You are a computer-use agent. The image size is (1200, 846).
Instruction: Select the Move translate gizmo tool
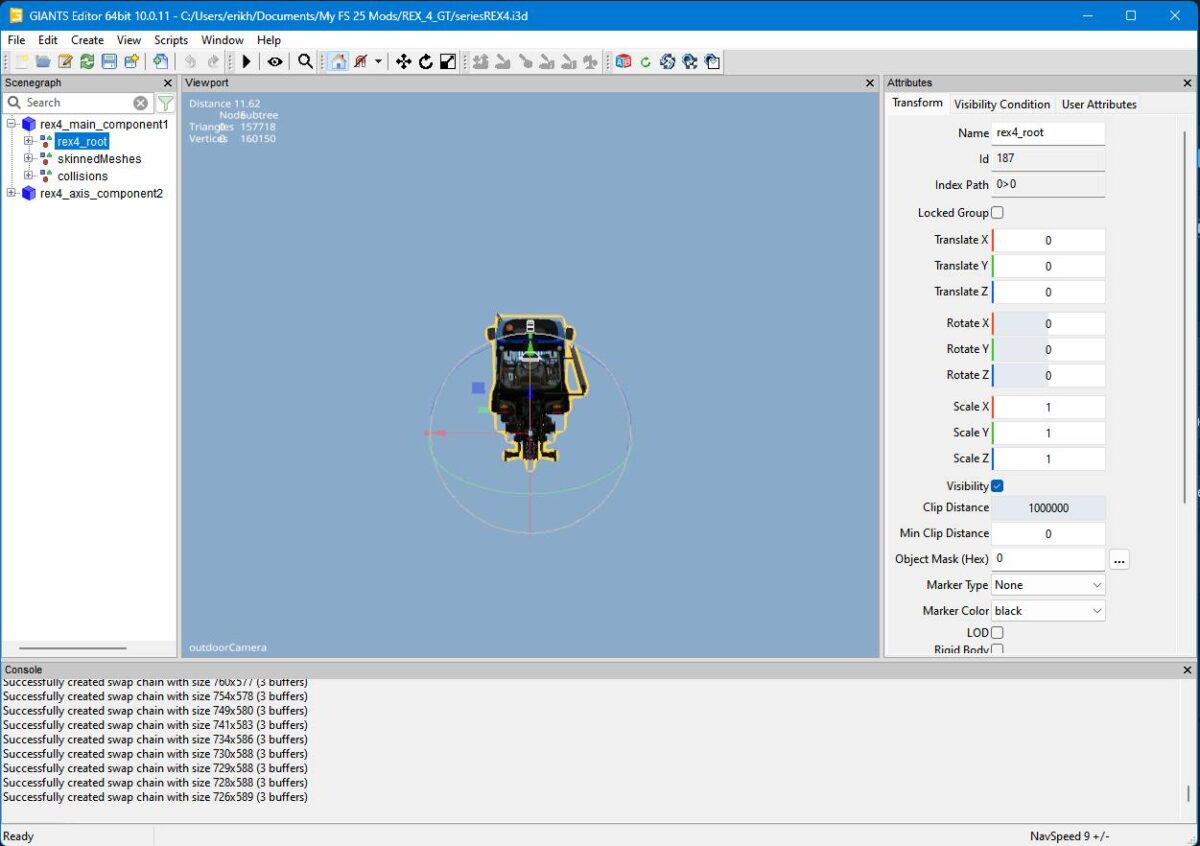pos(403,62)
